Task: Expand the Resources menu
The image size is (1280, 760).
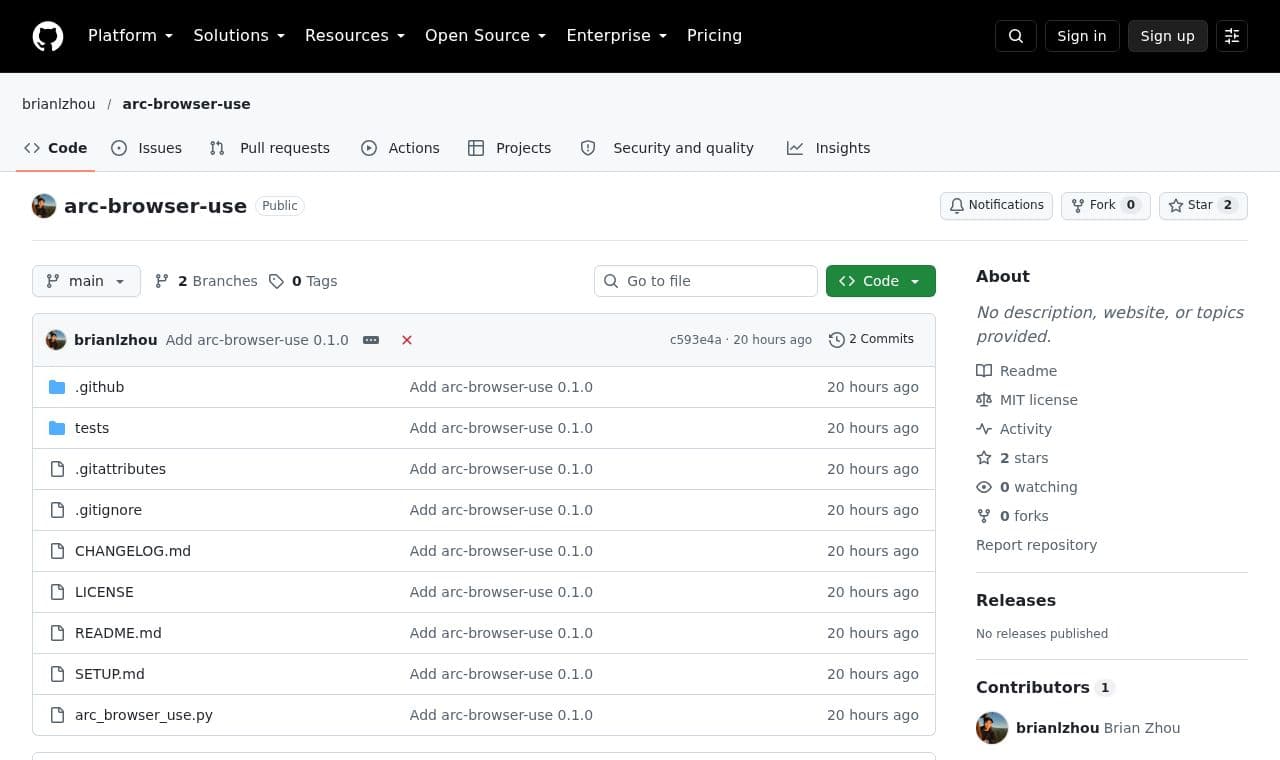Action: (355, 36)
